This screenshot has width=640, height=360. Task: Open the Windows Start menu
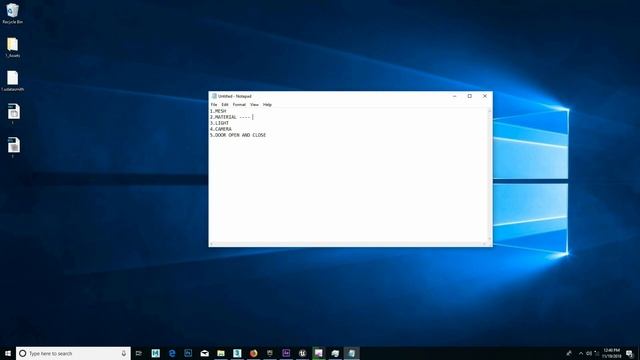[x=8, y=353]
